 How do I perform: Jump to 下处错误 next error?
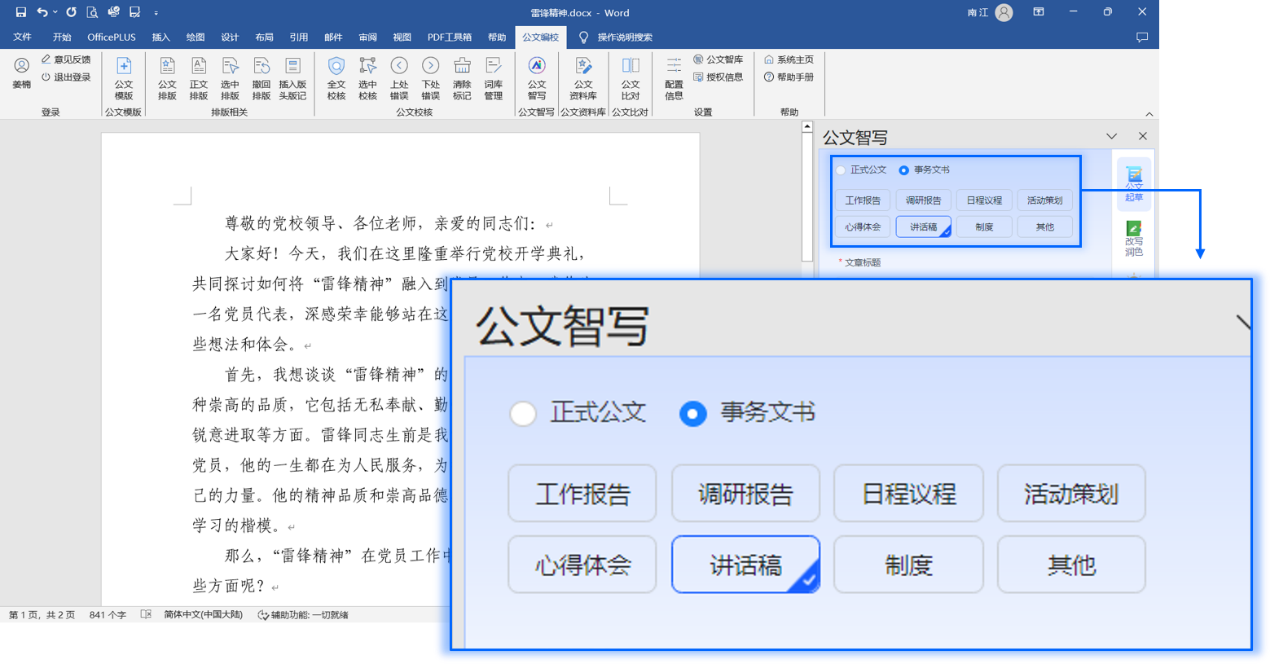pyautogui.click(x=430, y=78)
